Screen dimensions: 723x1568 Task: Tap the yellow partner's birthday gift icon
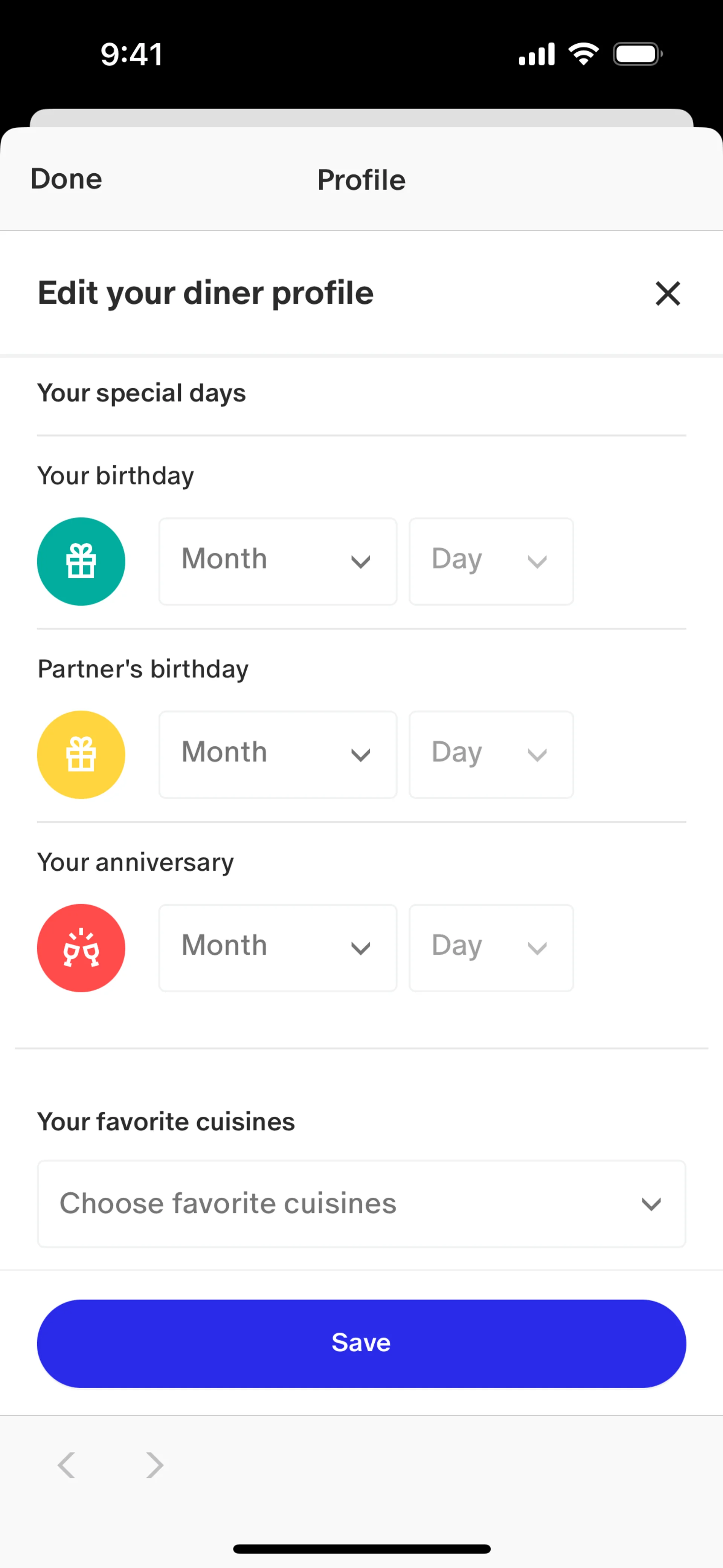tap(81, 754)
